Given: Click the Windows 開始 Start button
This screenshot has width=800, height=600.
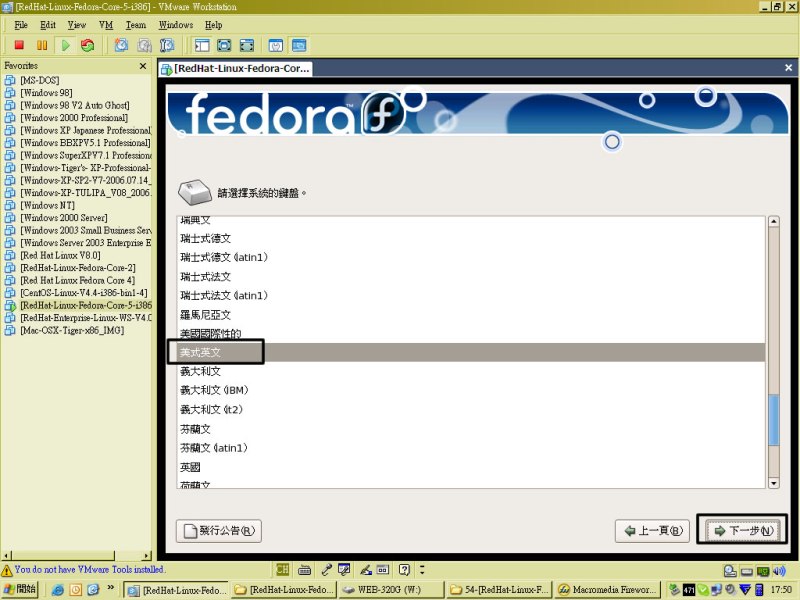Looking at the screenshot, I should click(x=20, y=589).
